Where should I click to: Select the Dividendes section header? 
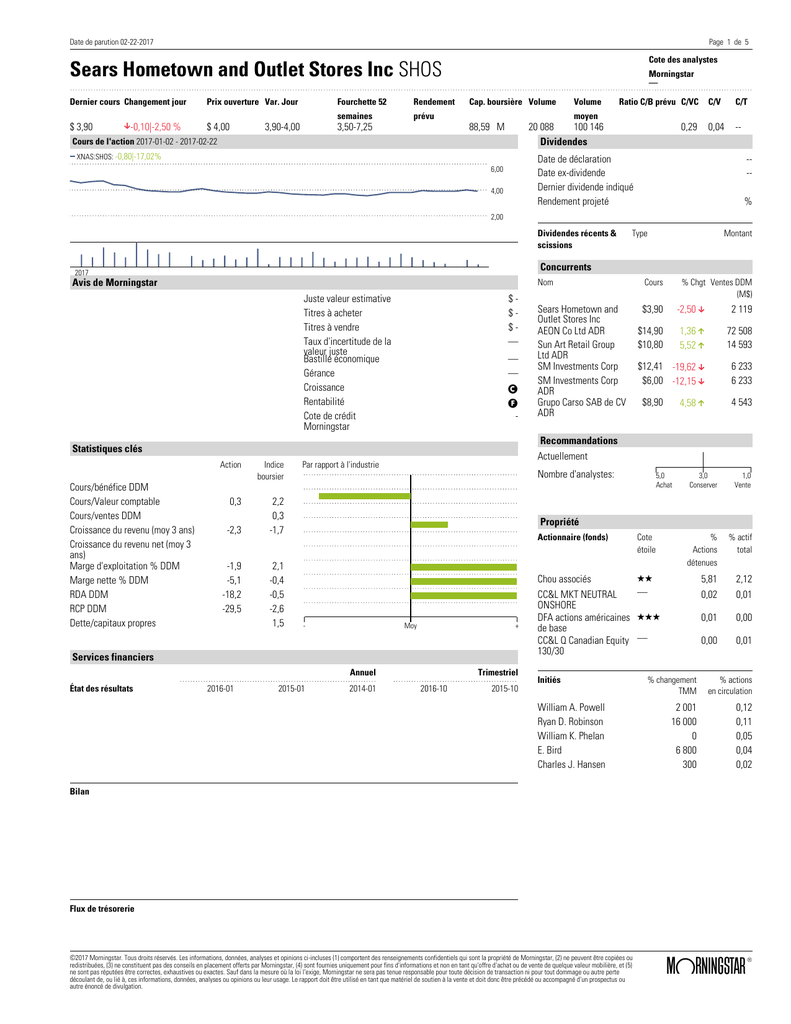(645, 142)
